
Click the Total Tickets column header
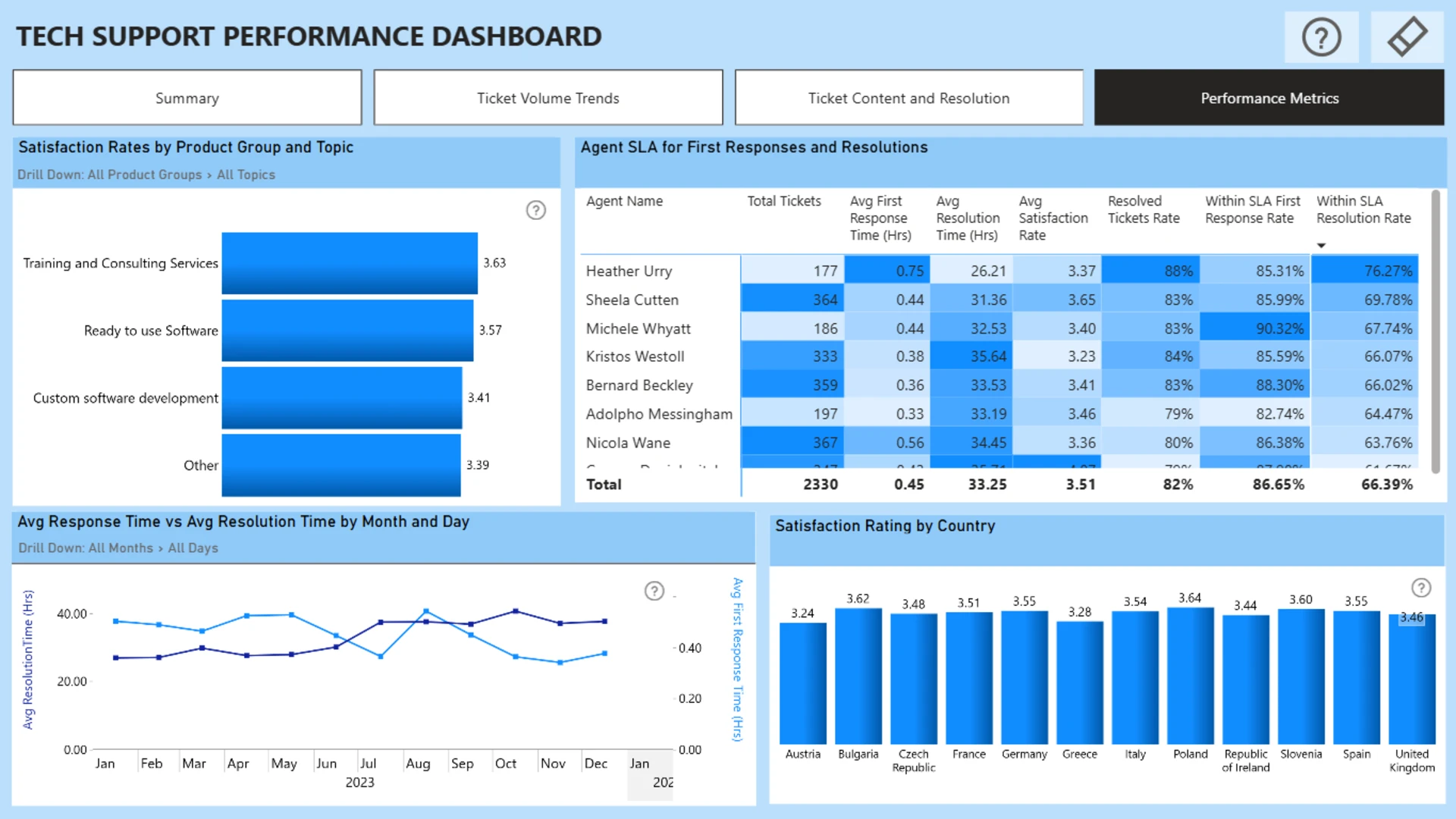[783, 201]
